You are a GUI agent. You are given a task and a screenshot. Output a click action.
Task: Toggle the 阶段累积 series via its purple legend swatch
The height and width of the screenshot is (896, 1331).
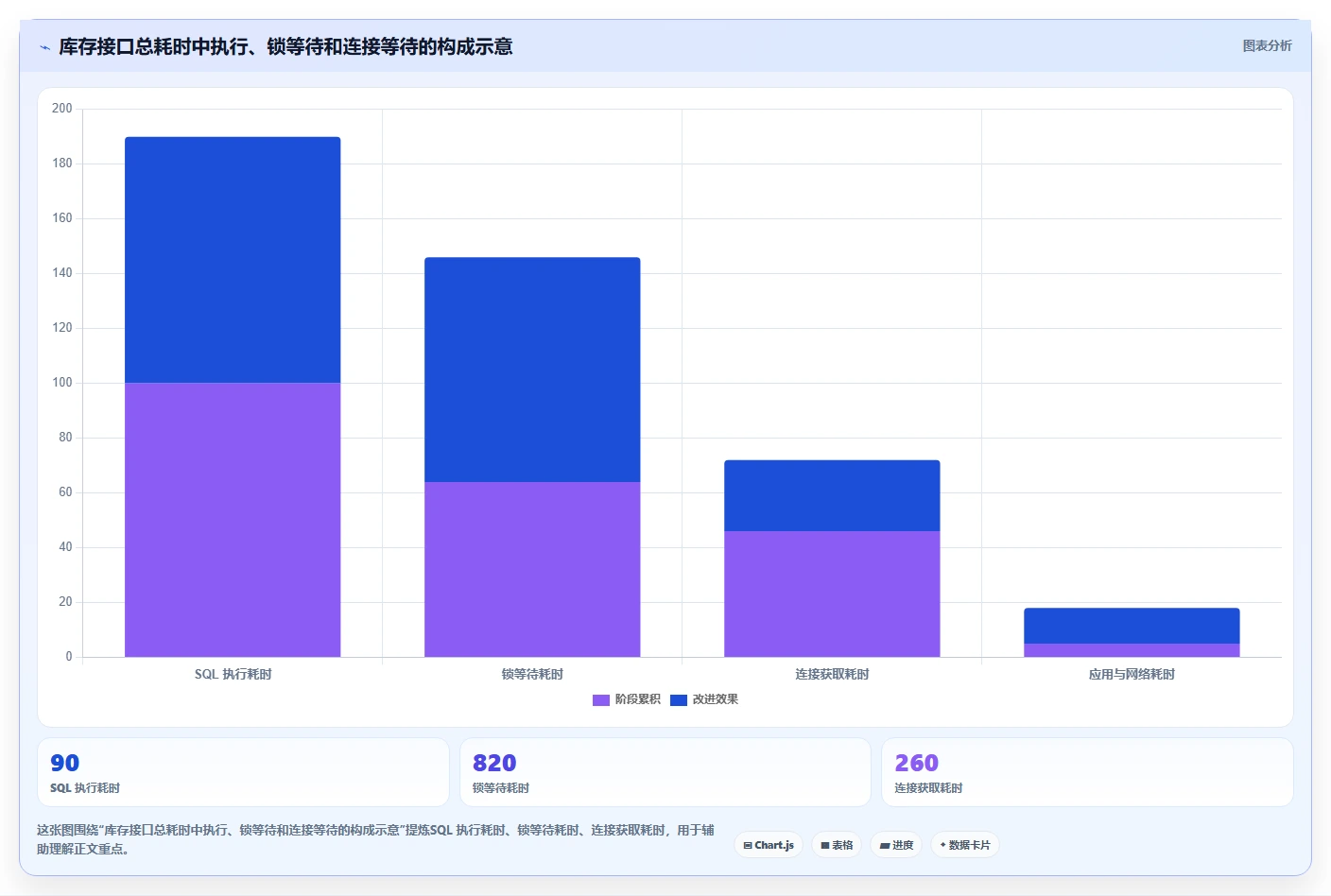[x=601, y=700]
